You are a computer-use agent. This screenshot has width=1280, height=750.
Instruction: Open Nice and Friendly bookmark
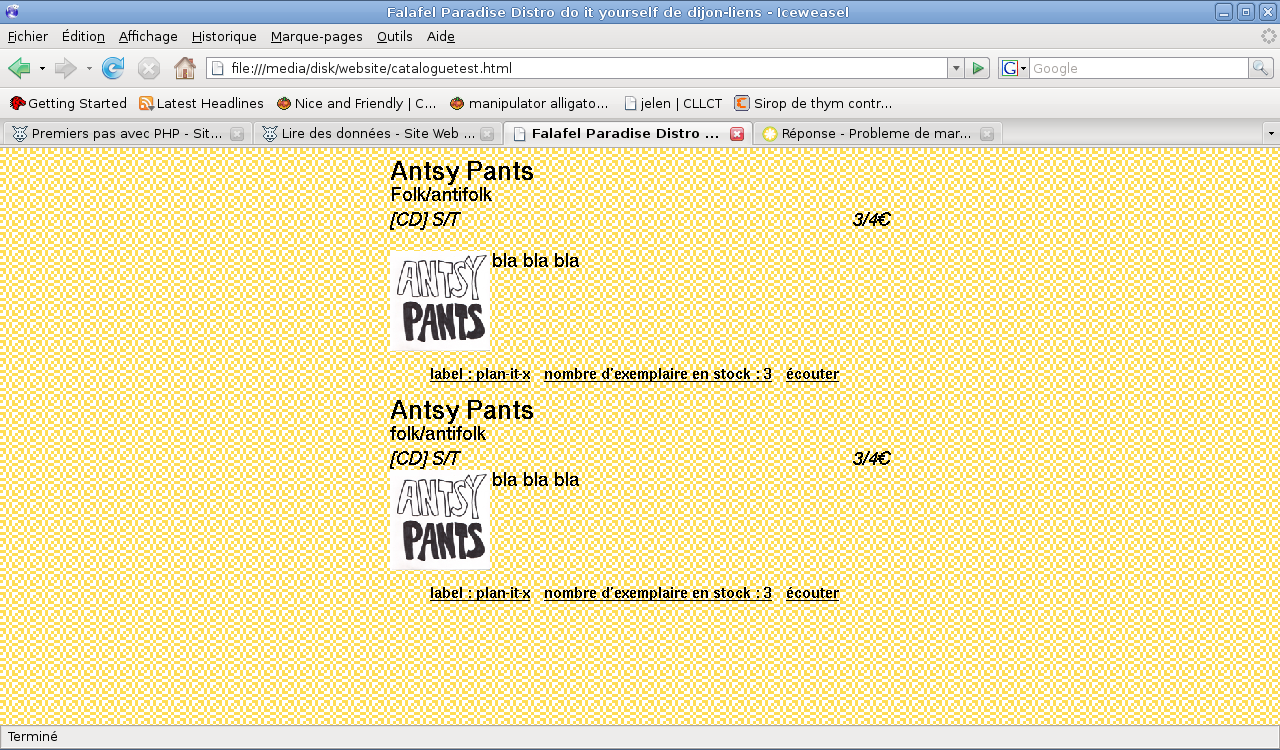point(356,103)
